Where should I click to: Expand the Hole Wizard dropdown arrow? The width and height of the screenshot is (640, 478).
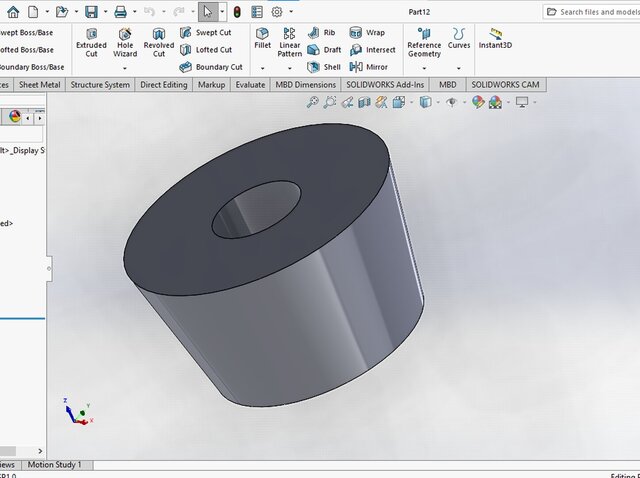coord(125,68)
